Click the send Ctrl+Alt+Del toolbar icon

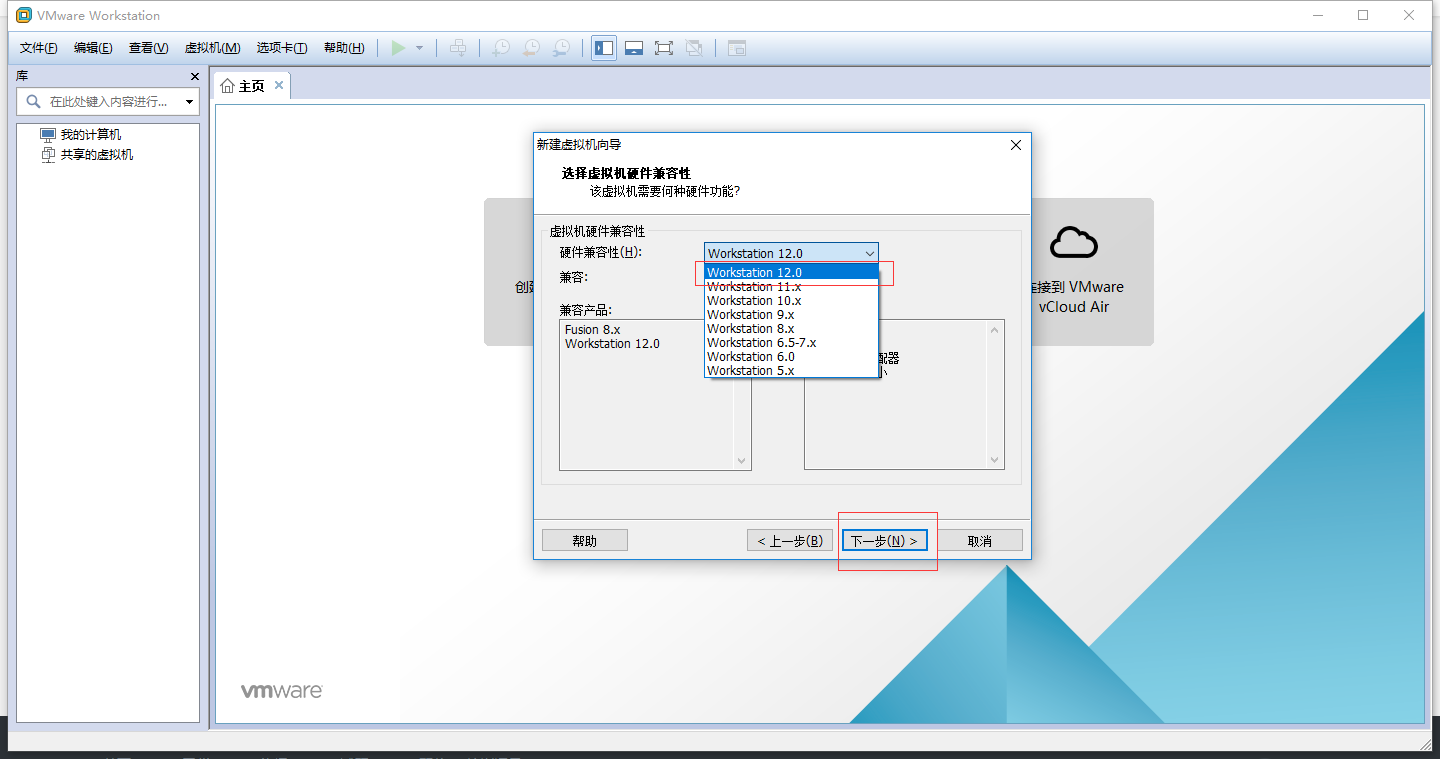click(x=458, y=48)
